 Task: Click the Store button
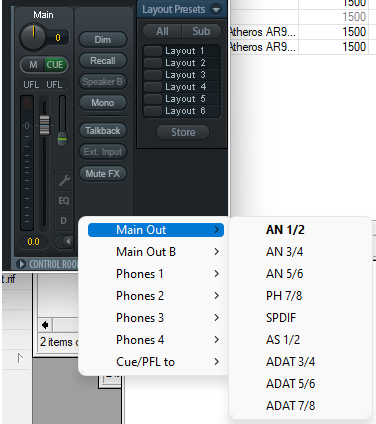point(183,132)
